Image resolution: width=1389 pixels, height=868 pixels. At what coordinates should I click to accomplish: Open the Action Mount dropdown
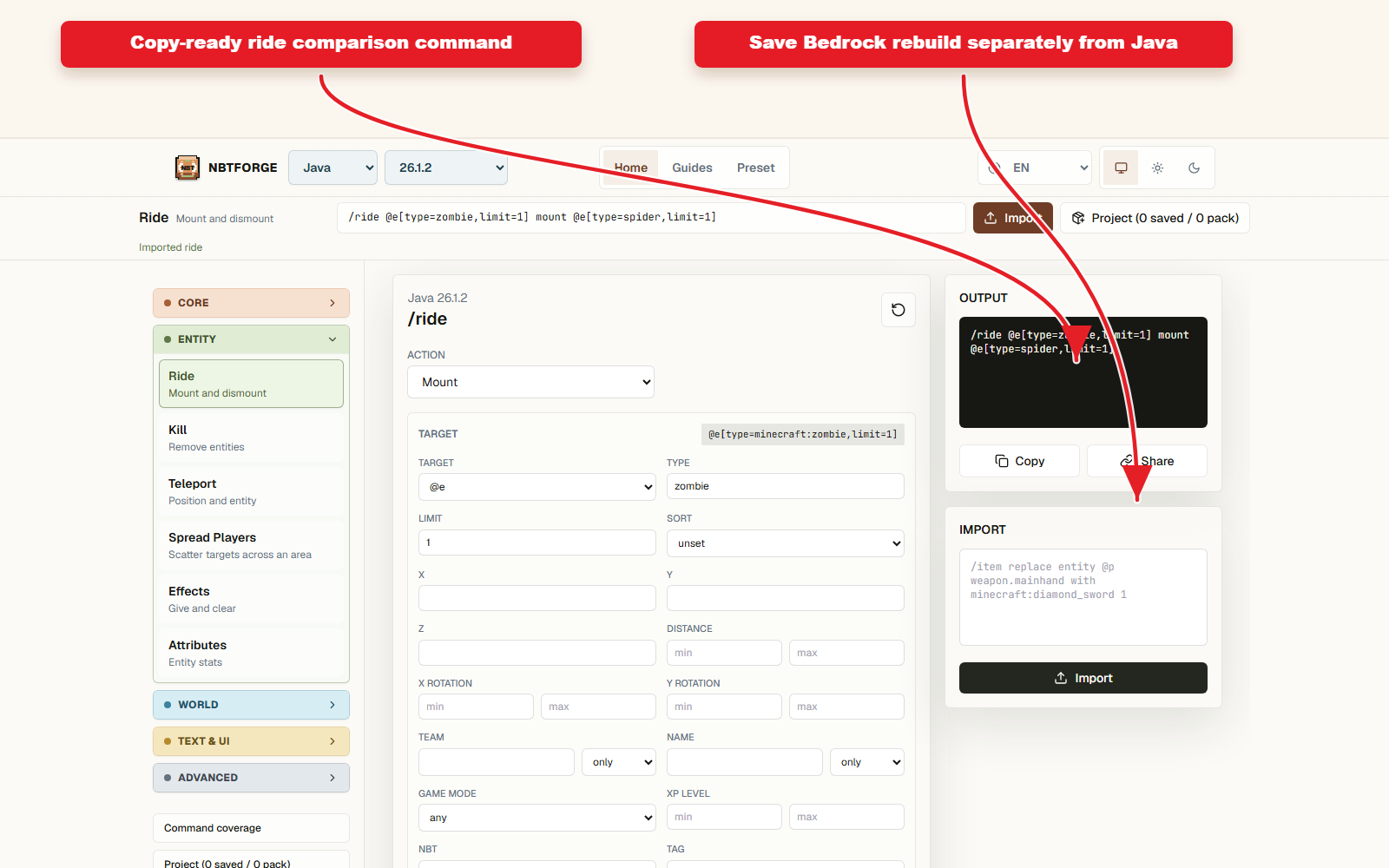pyautogui.click(x=530, y=382)
